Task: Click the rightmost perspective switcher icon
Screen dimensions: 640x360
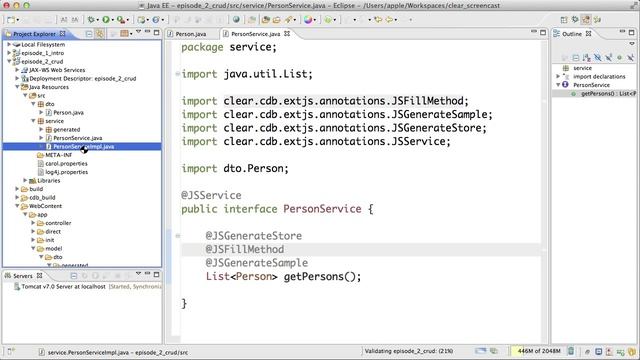Action: (x=598, y=20)
